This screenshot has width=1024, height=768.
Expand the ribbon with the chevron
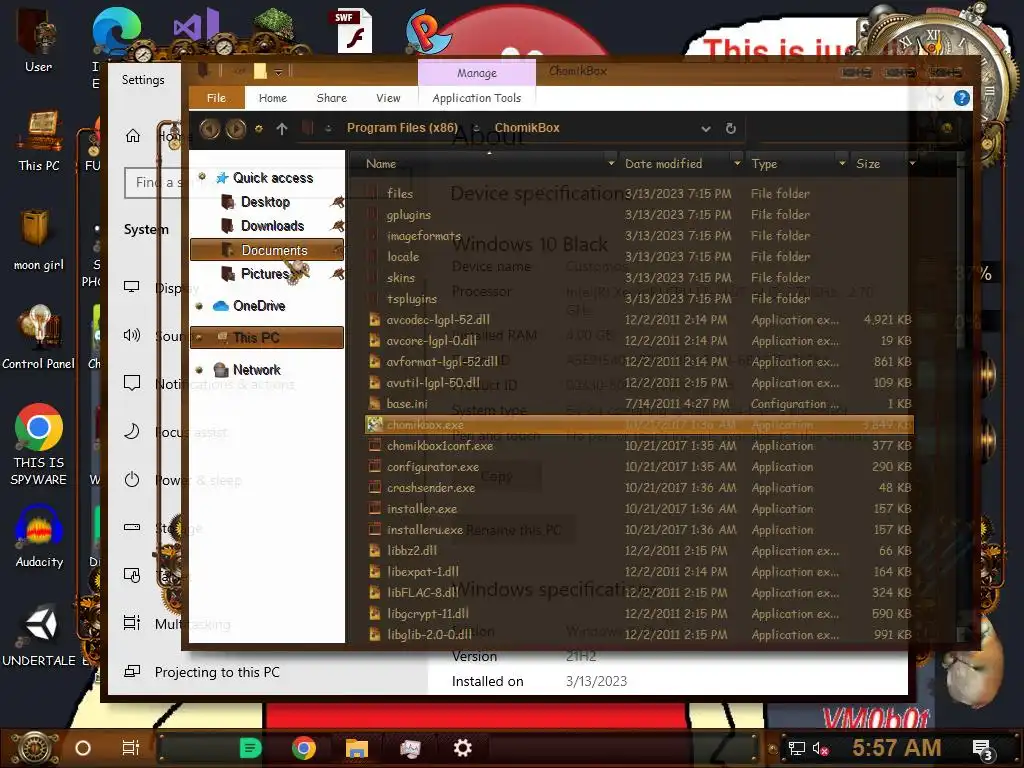pos(940,98)
